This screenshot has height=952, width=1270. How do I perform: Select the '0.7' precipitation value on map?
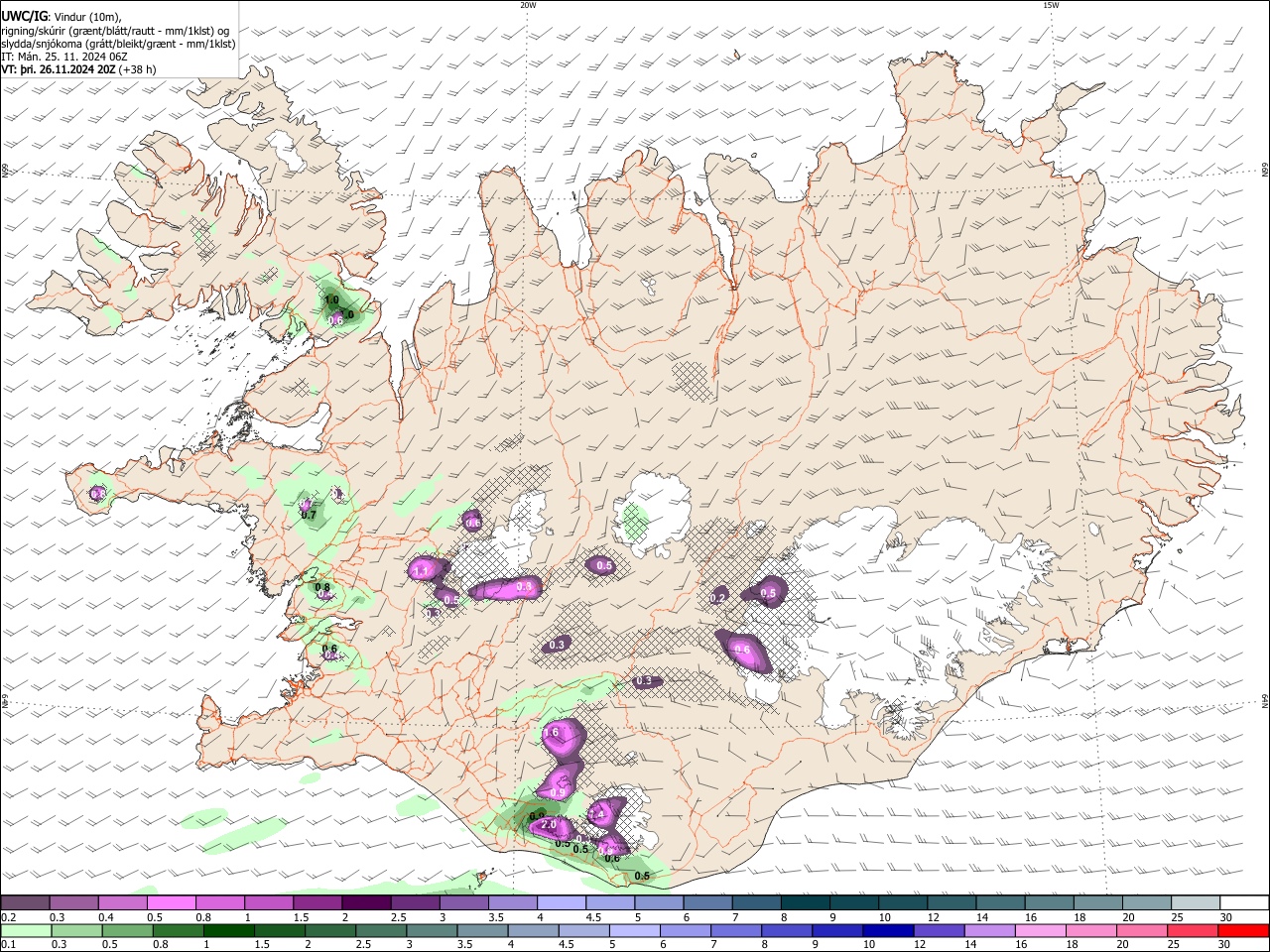309,515
